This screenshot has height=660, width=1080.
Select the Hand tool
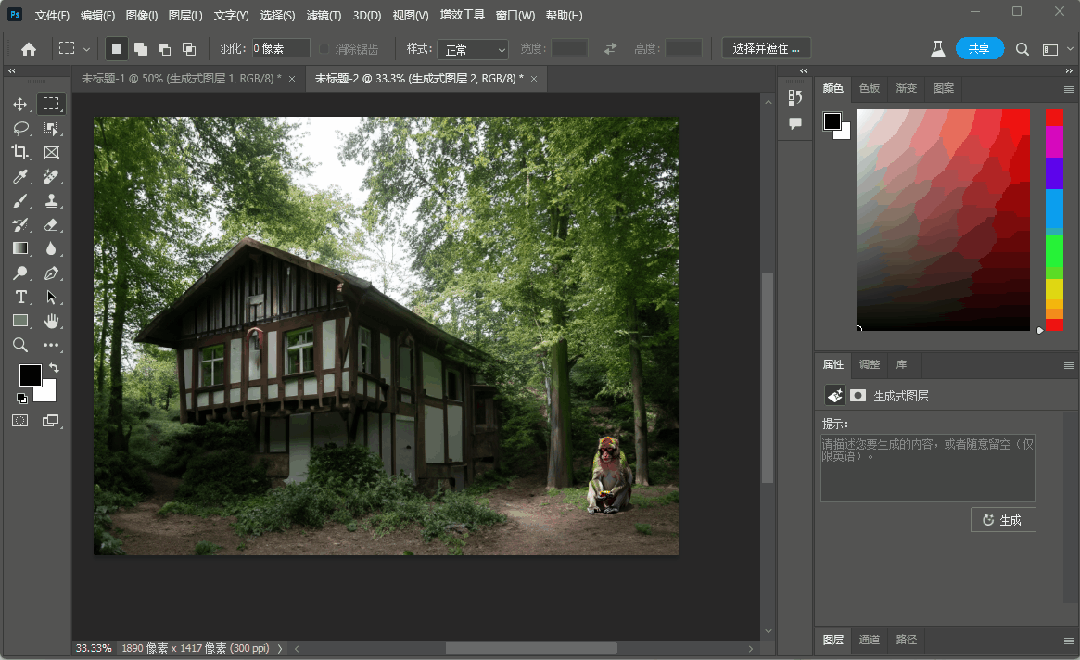pos(51,321)
